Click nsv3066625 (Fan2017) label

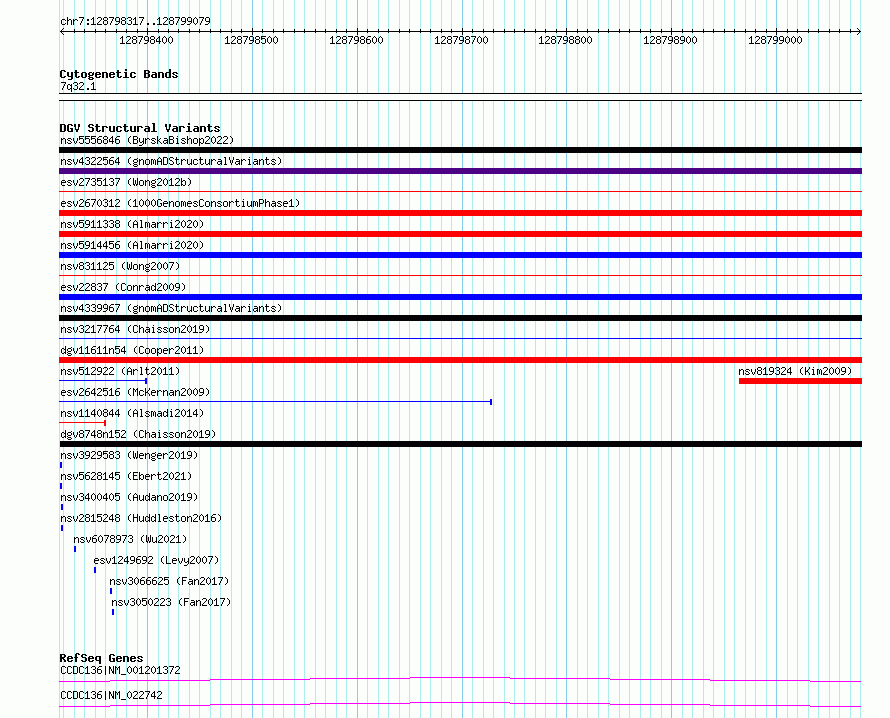pos(169,581)
